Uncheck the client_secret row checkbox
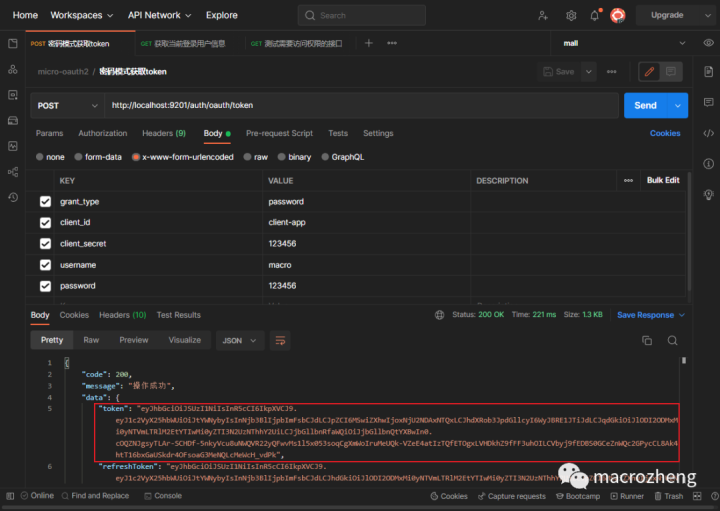Viewport: 720px width, 511px height. (45, 244)
